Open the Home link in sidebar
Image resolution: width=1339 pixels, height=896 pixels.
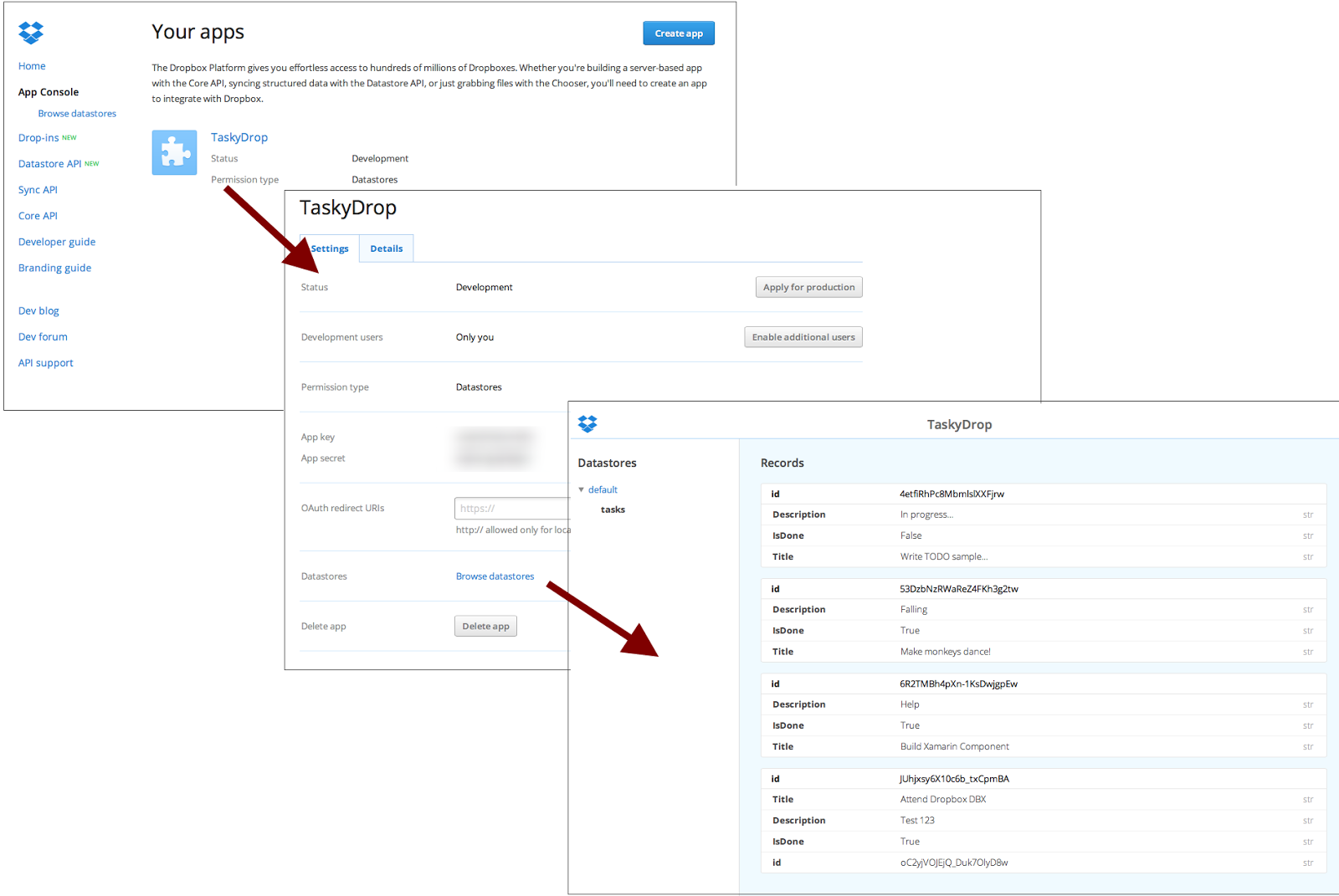(32, 66)
